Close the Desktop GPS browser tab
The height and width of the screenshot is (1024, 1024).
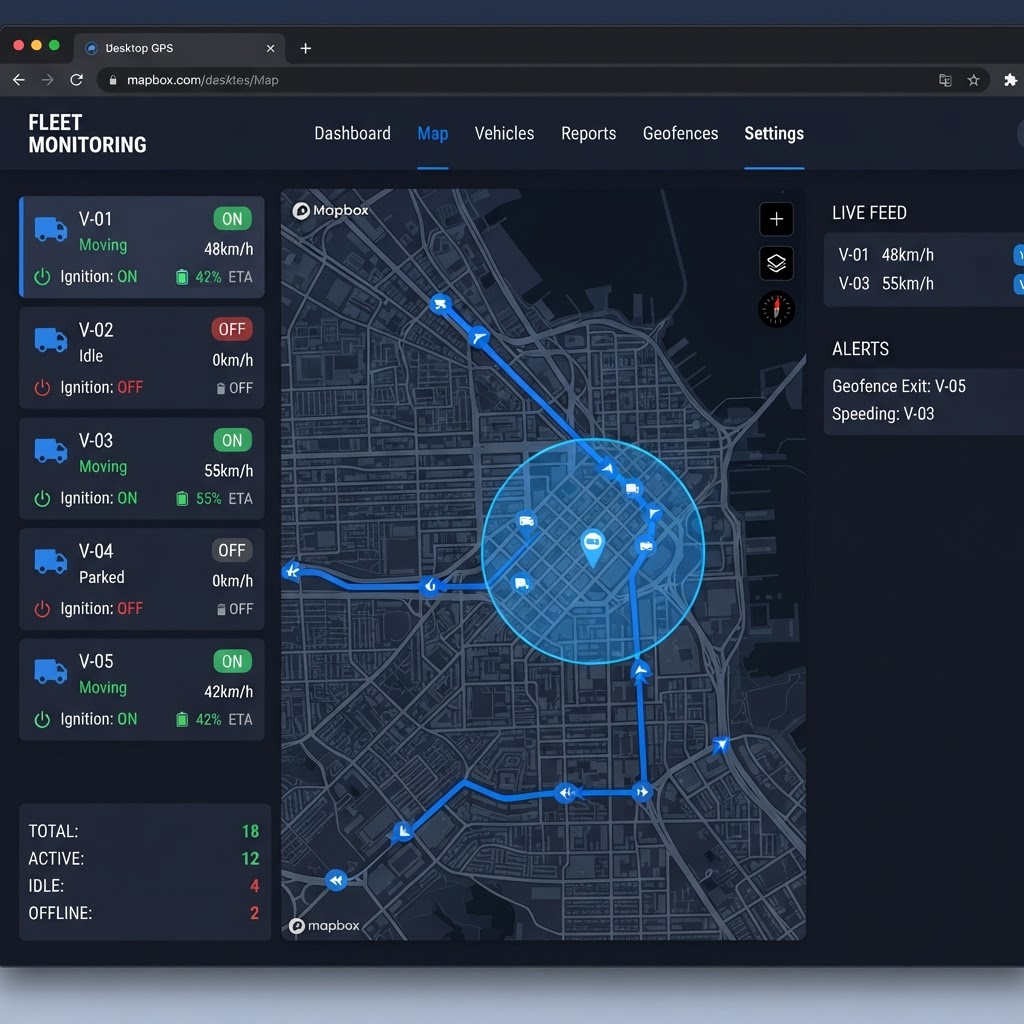coord(270,48)
